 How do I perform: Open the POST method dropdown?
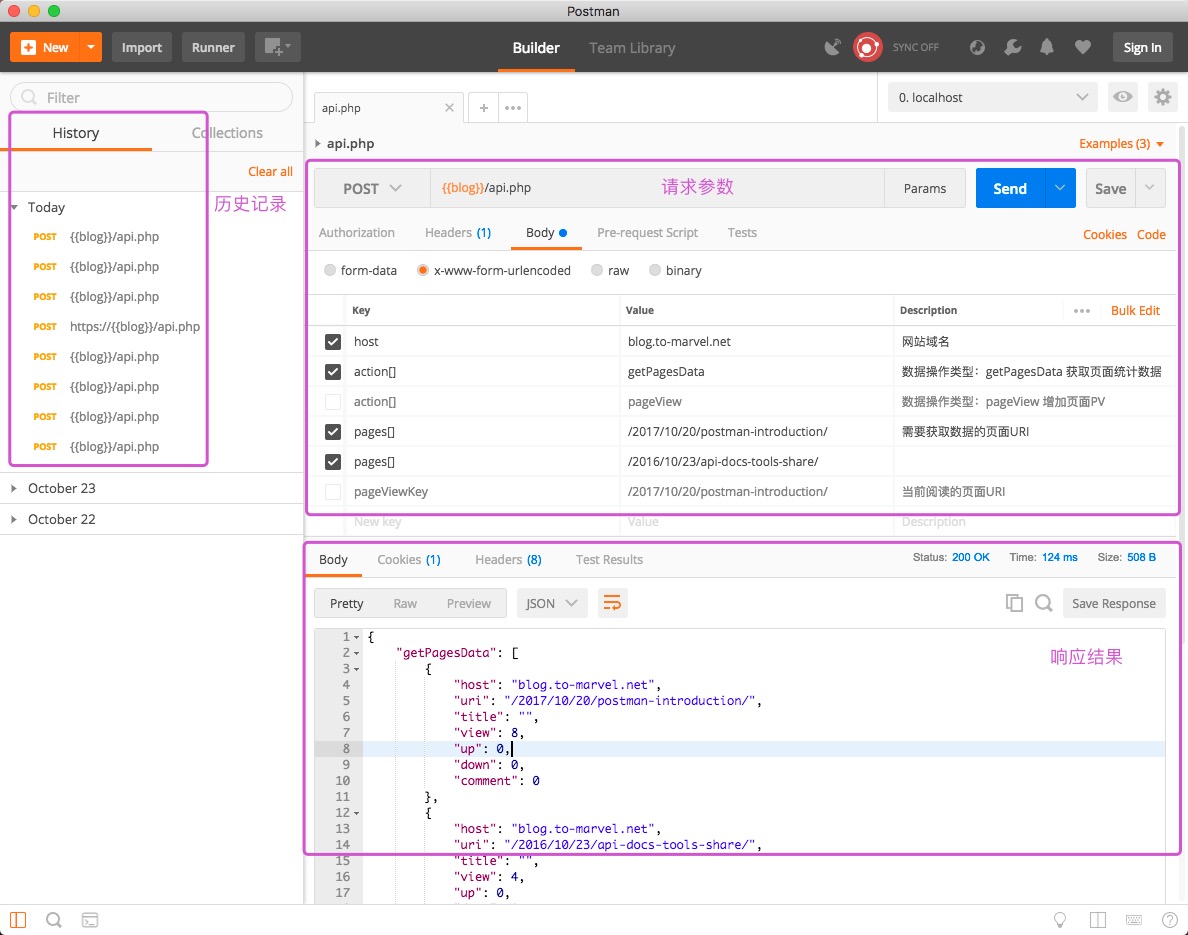pos(372,188)
